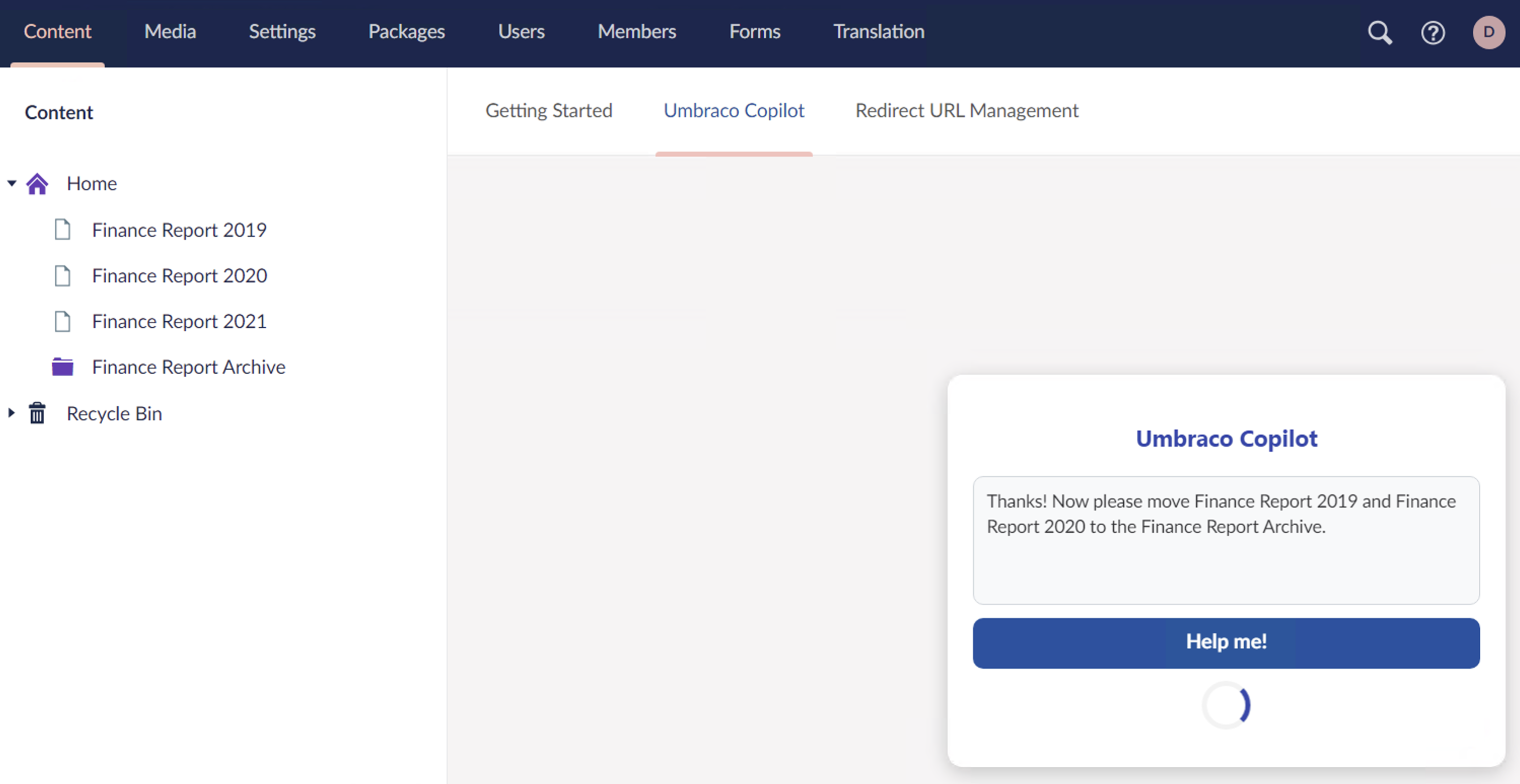Expand the Recycle Bin node
This screenshot has height=784, width=1520.
coord(12,413)
